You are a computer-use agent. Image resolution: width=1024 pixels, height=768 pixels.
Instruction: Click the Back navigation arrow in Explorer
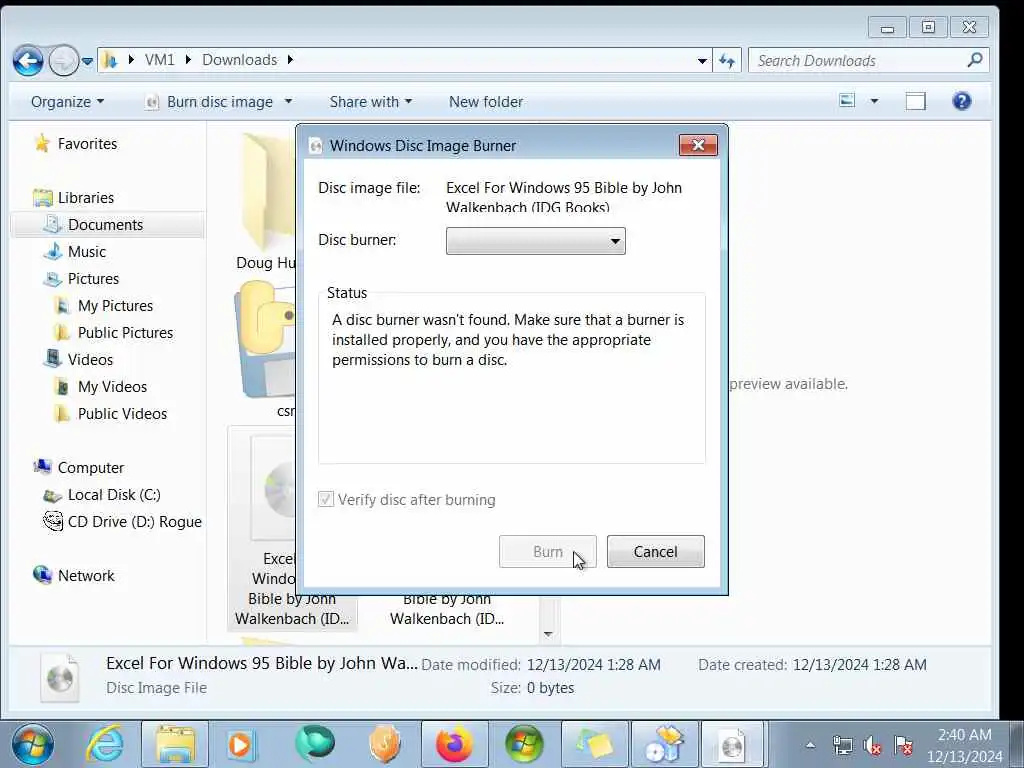28,61
